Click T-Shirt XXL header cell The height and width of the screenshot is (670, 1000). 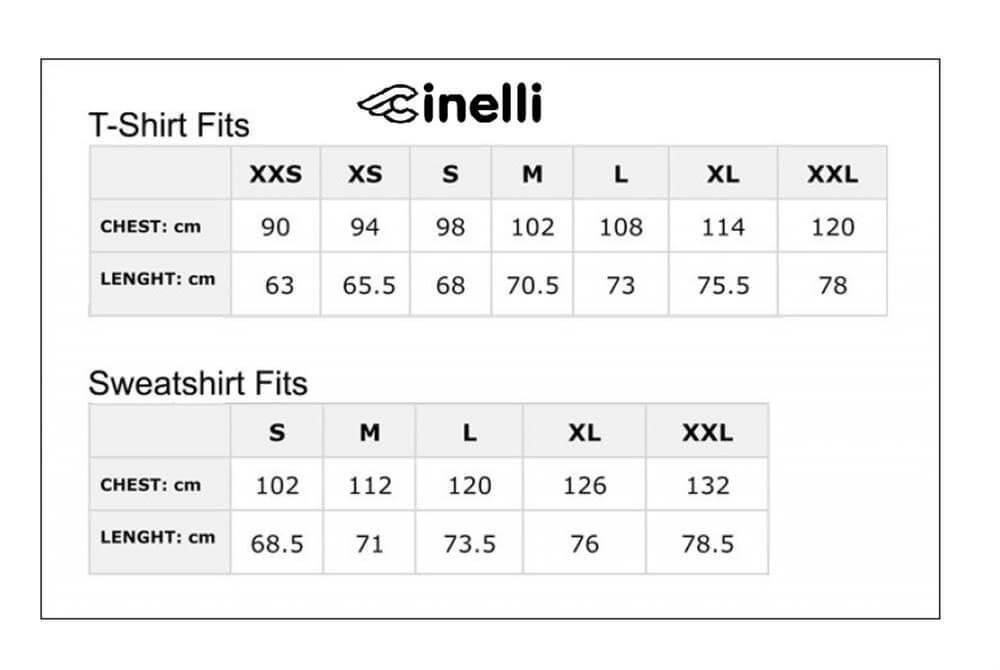(x=832, y=173)
